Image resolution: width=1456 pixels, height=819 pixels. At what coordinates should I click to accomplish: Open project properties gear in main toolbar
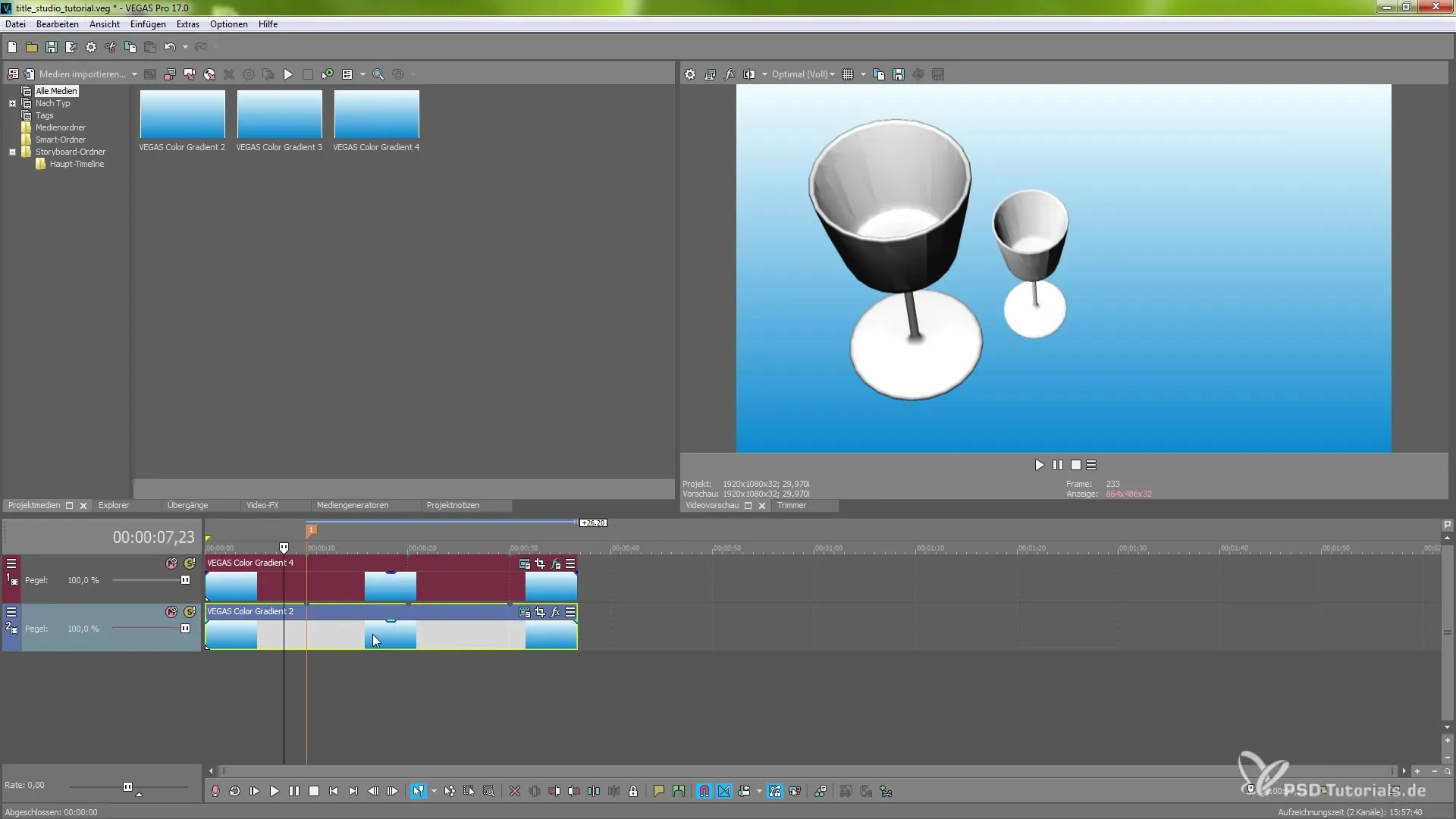[91, 47]
